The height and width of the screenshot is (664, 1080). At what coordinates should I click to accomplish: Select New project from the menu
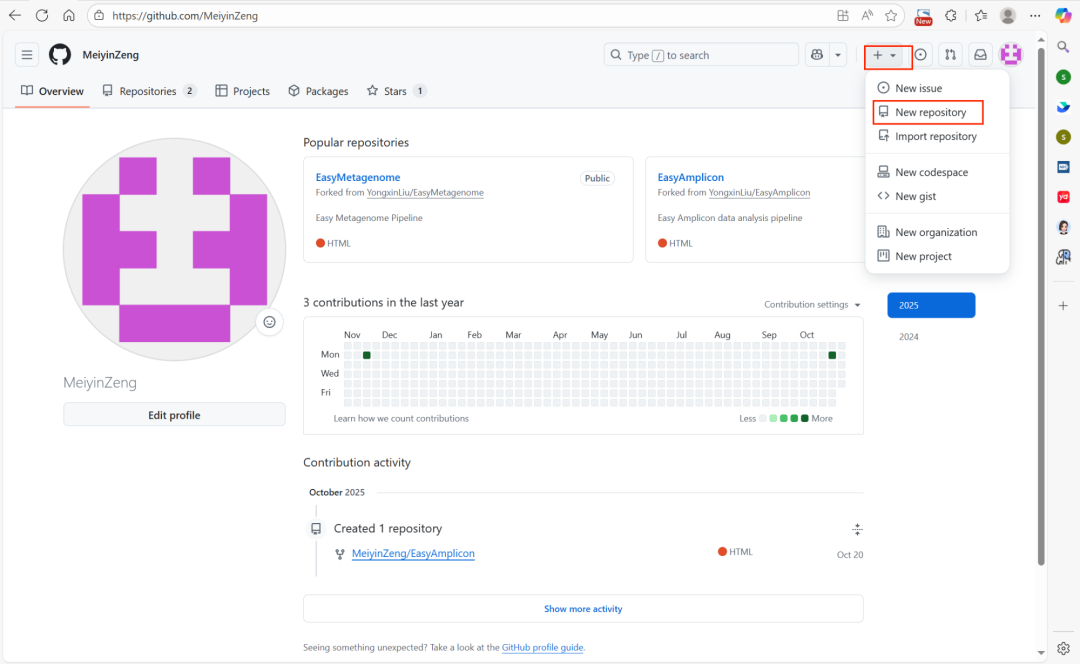[937, 256]
